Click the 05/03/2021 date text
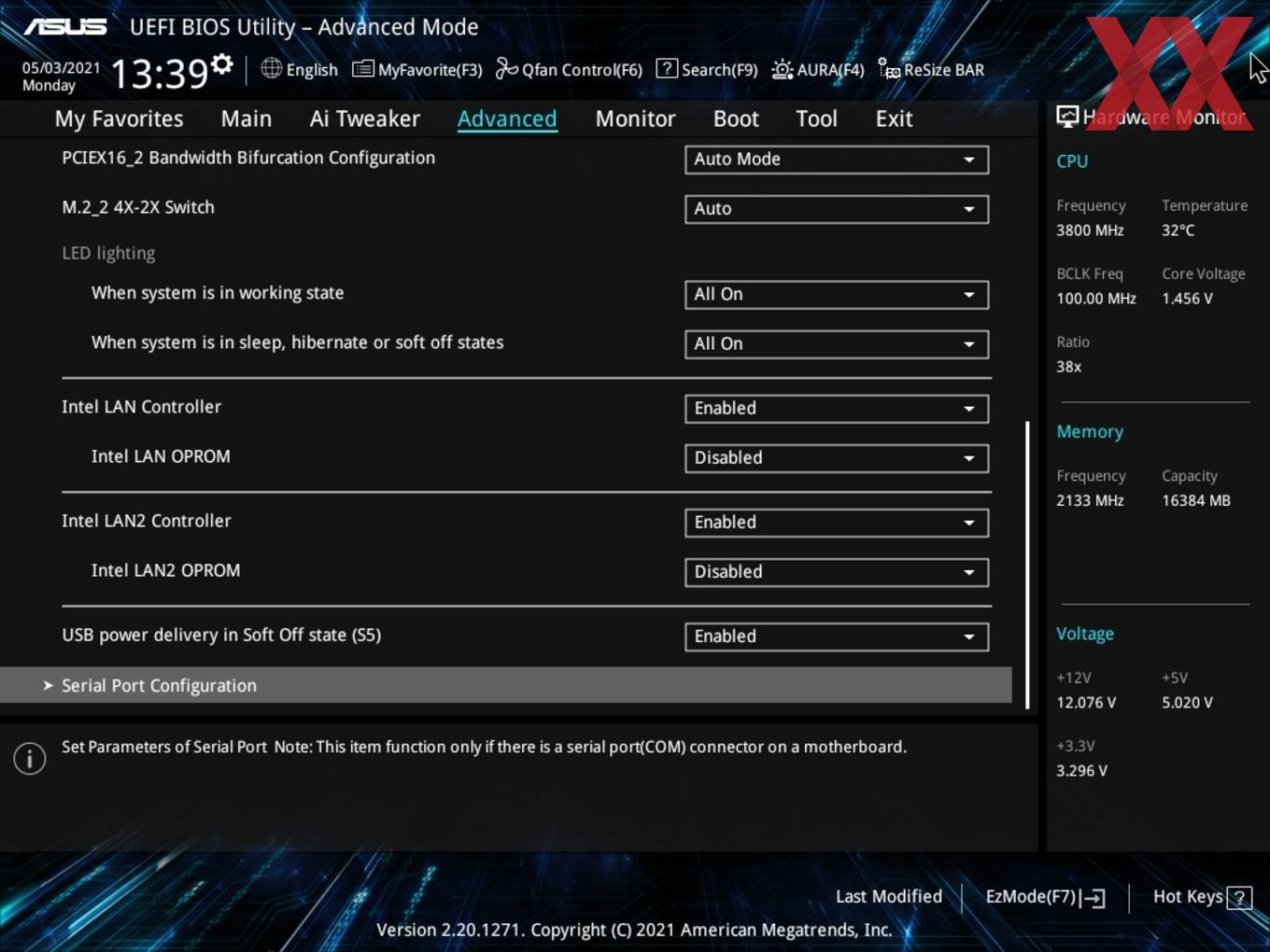This screenshot has height=952, width=1270. pos(61,67)
